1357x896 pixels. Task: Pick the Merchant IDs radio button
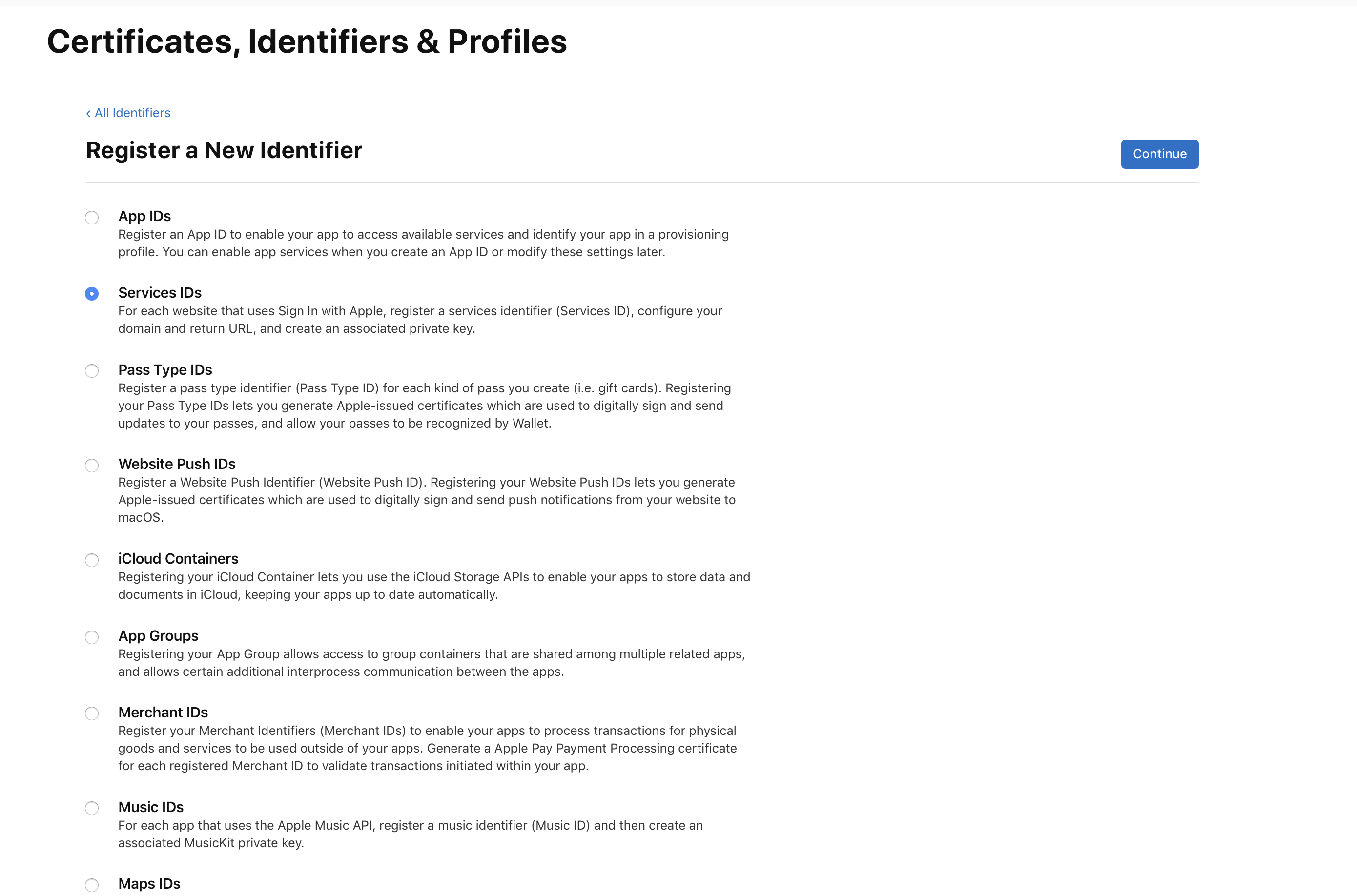[91, 713]
